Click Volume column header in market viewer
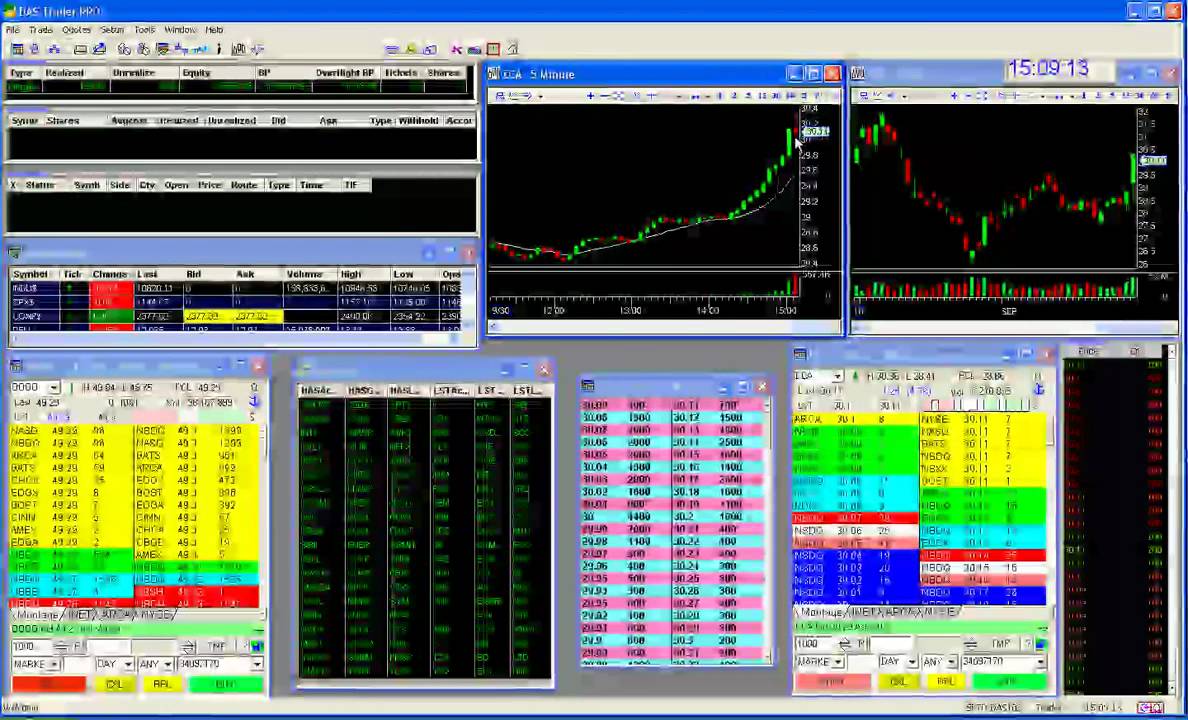The height and width of the screenshot is (720, 1188). click(305, 274)
